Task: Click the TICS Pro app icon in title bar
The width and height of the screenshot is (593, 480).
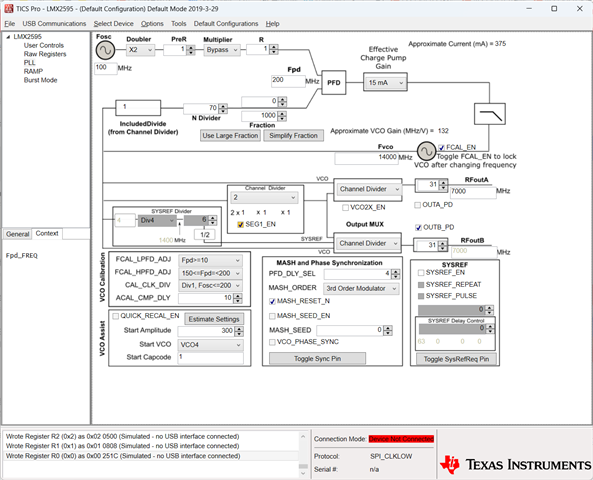Action: click(x=8, y=8)
